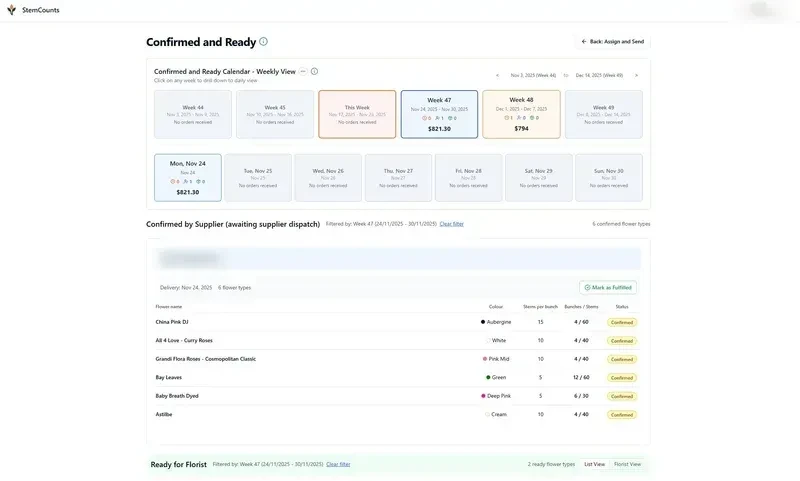Click the Deep Pink colour dot

[x=483, y=396]
